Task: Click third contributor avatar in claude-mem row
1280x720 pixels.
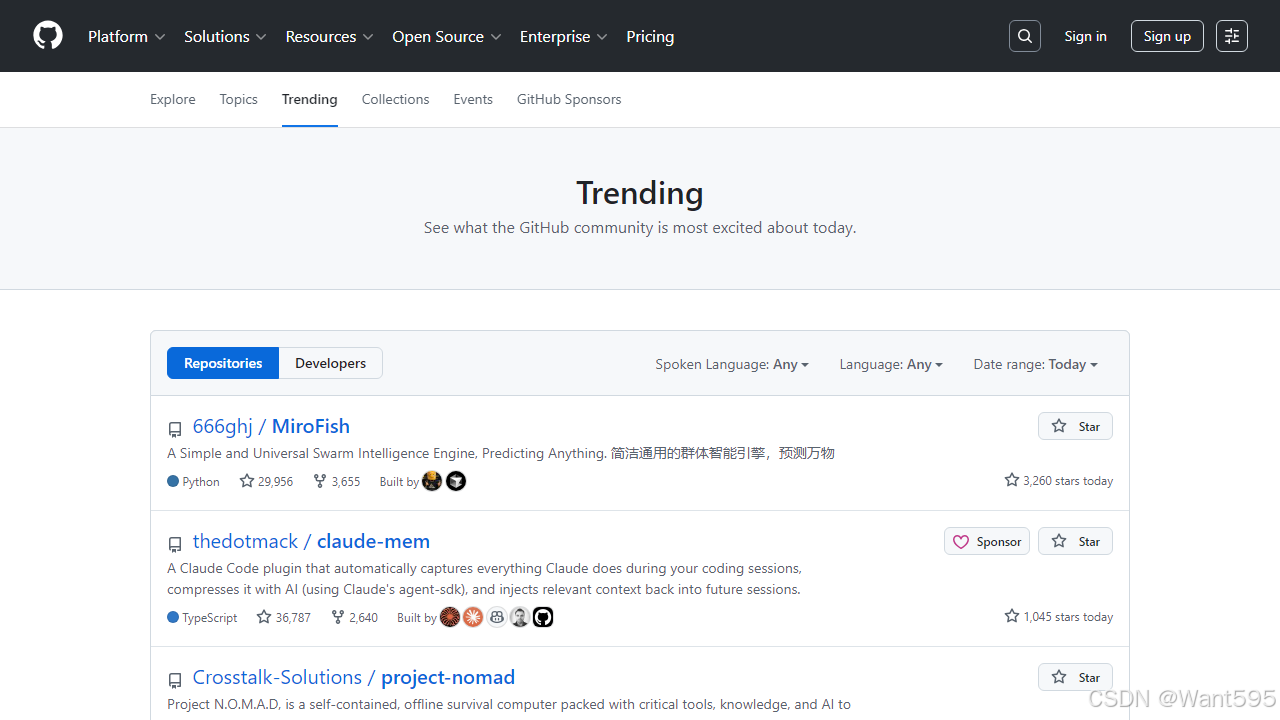Action: [497, 617]
